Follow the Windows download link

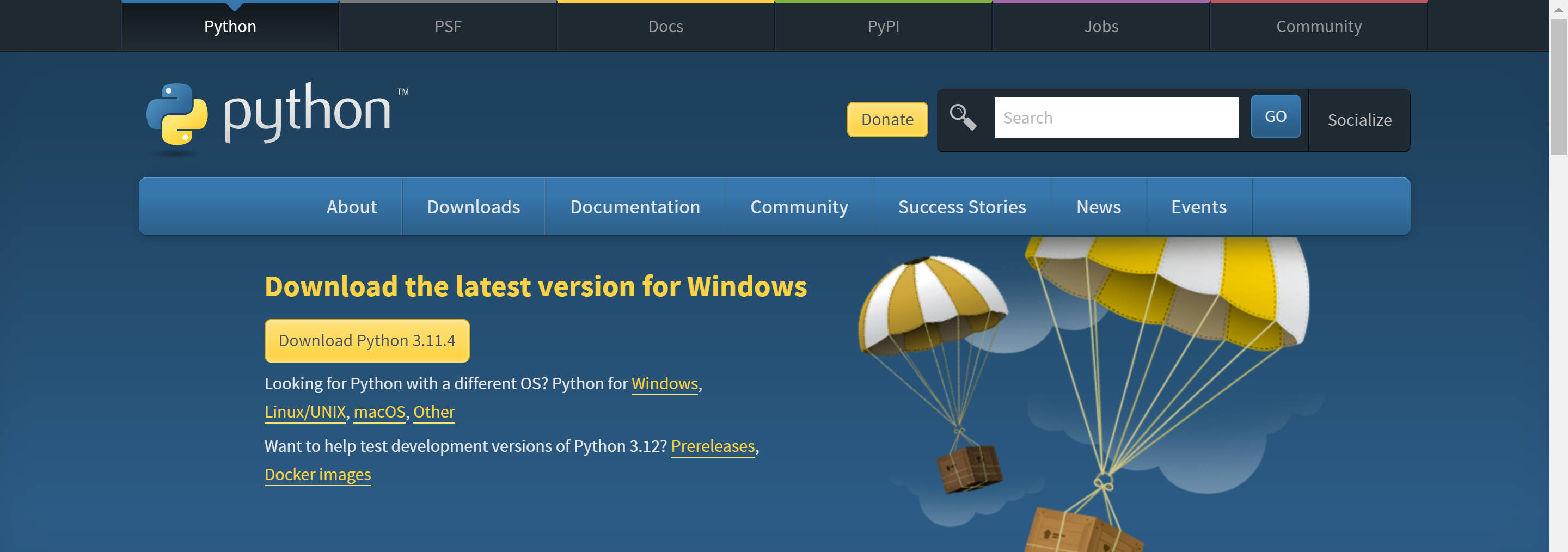pyautogui.click(x=664, y=383)
